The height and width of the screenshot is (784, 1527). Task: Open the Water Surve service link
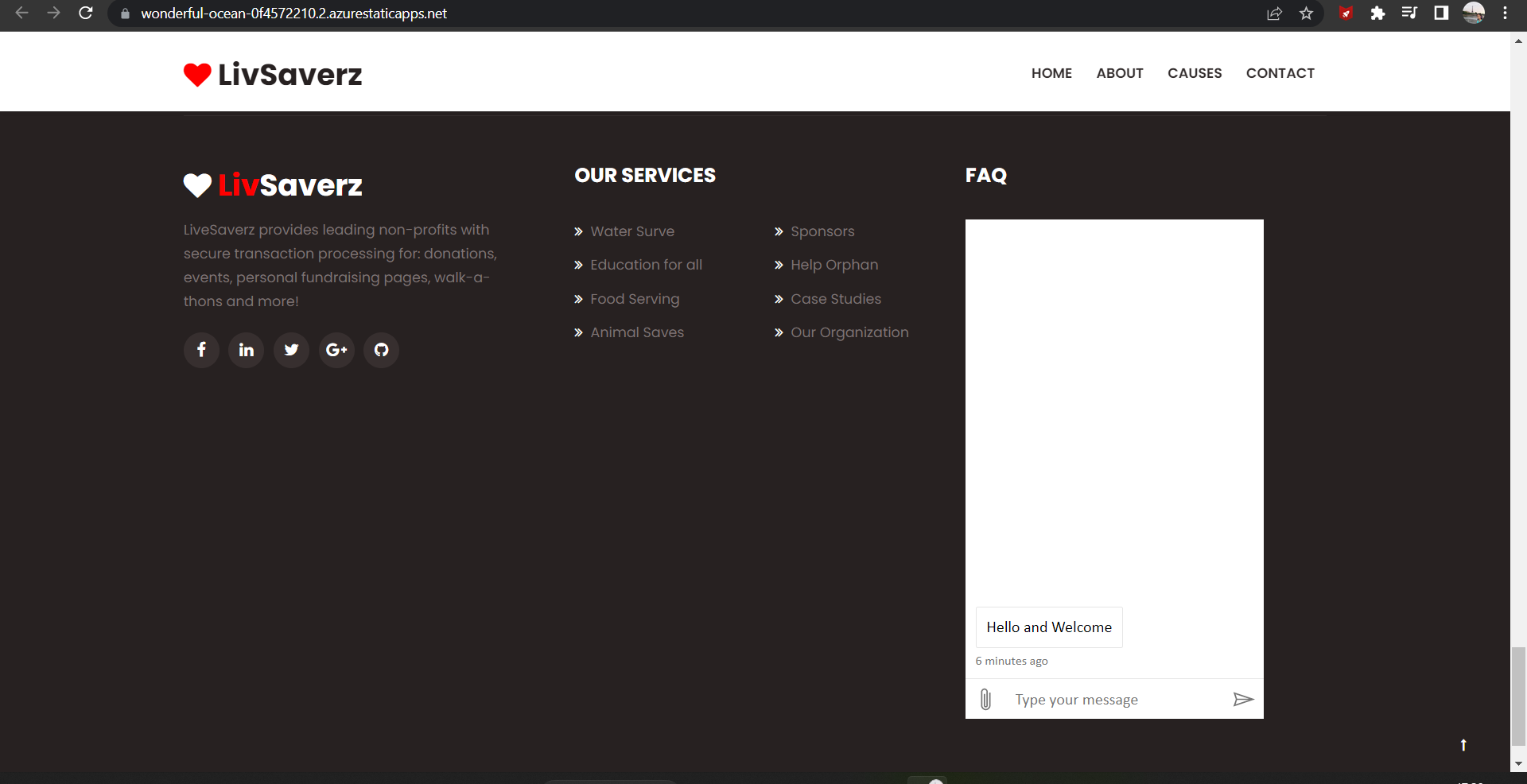coord(632,231)
